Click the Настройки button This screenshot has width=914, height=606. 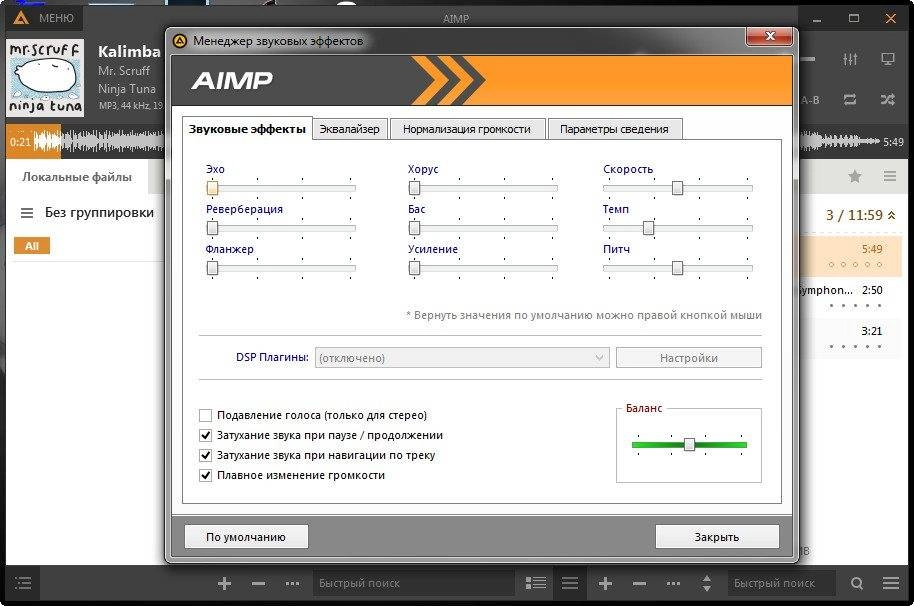click(x=689, y=358)
